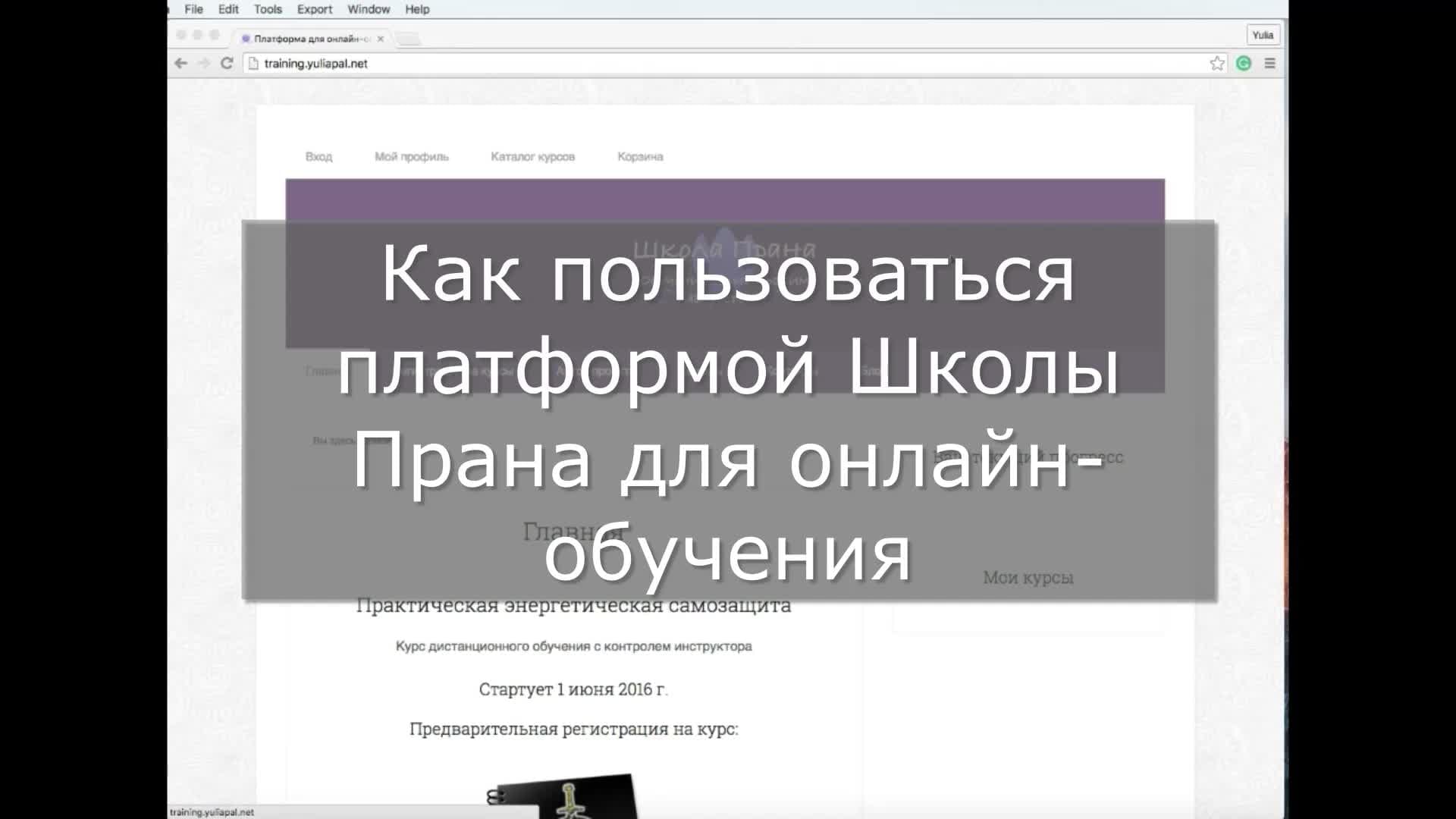Reload the page with refresh icon
This screenshot has height=819, width=1456.
tap(226, 64)
